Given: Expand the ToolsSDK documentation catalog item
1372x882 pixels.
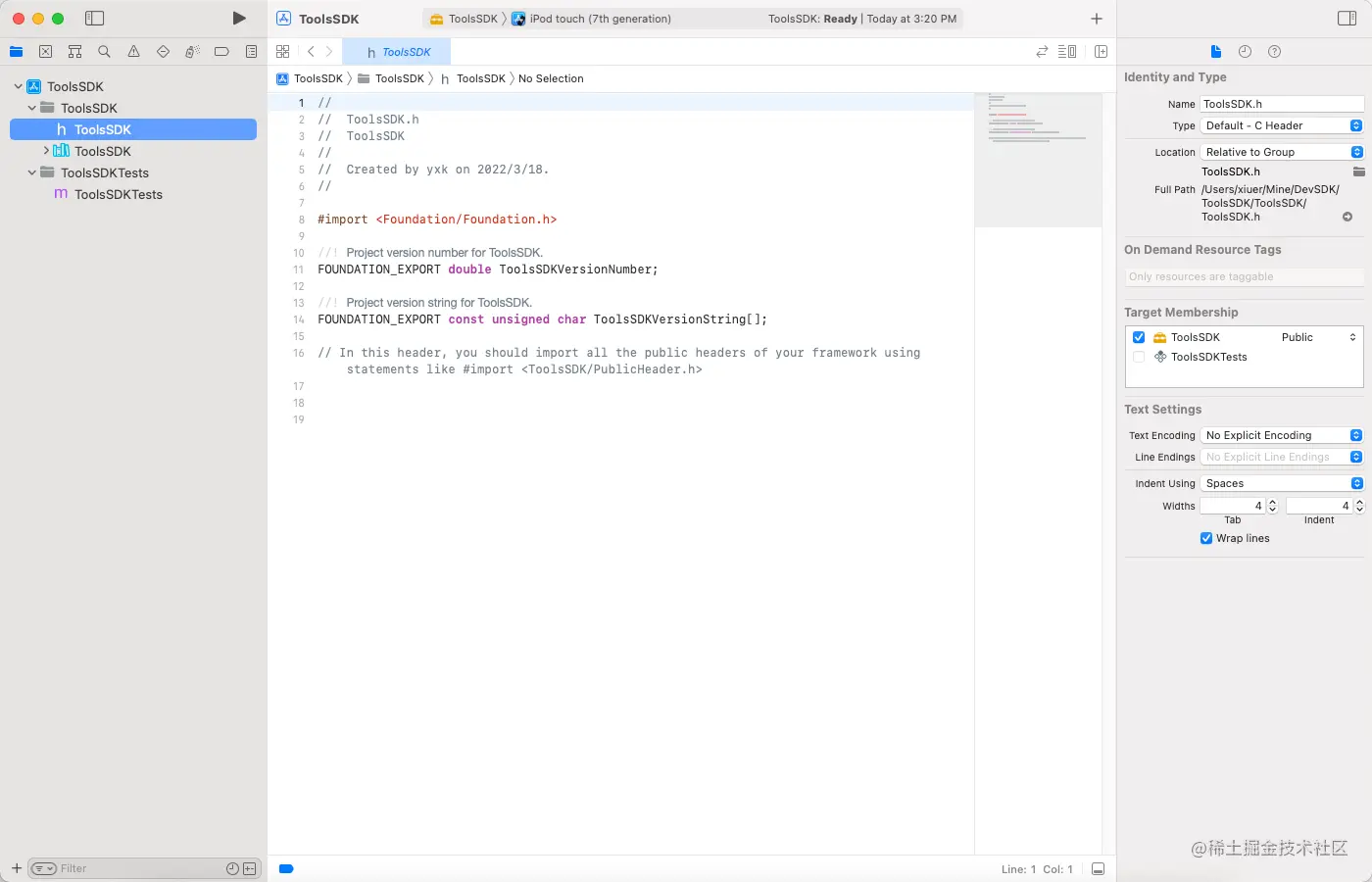Looking at the screenshot, I should click(46, 151).
